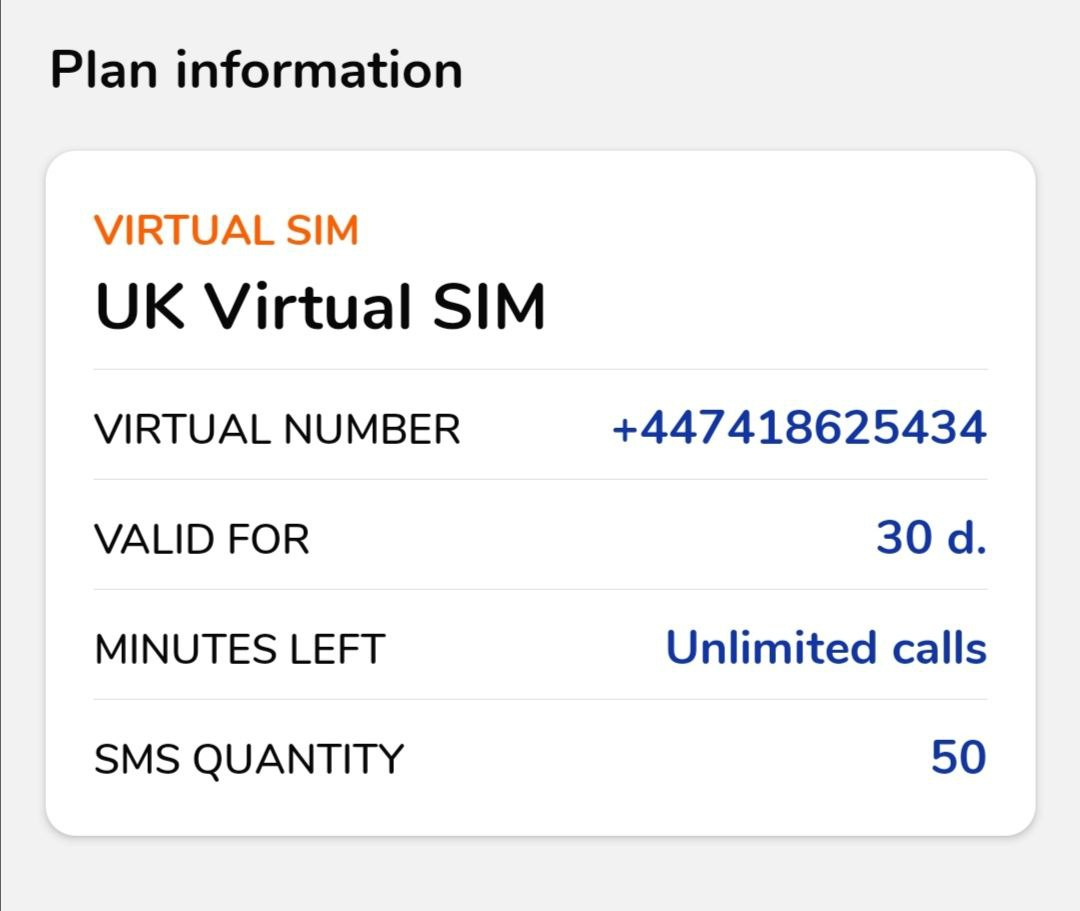
Task: Click the divider below UK Virtual SIM title
Action: coord(540,369)
